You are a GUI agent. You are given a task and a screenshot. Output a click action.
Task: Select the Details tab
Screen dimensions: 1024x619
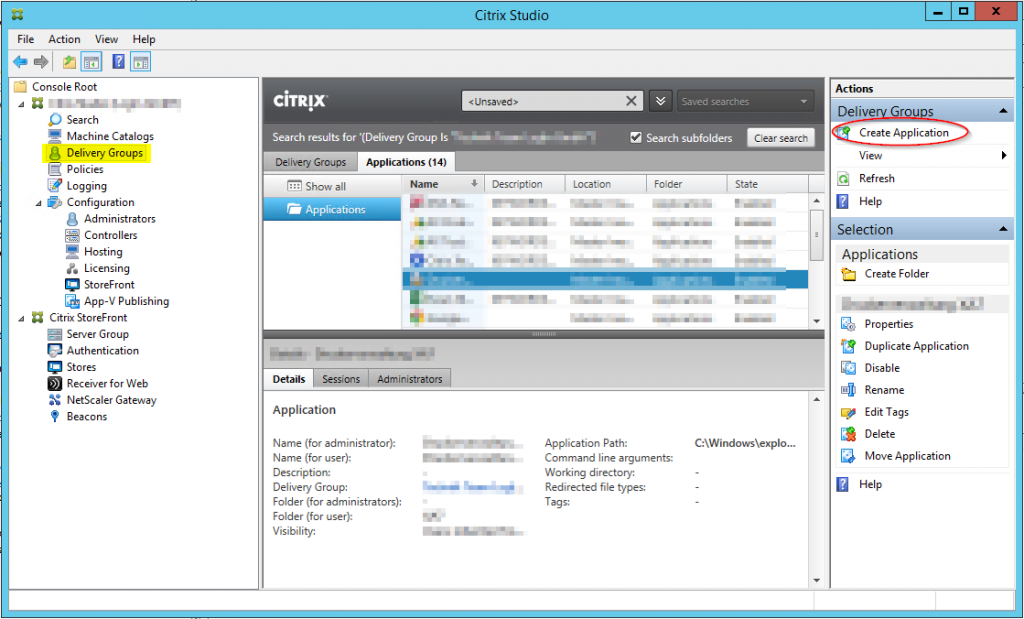pyautogui.click(x=289, y=379)
